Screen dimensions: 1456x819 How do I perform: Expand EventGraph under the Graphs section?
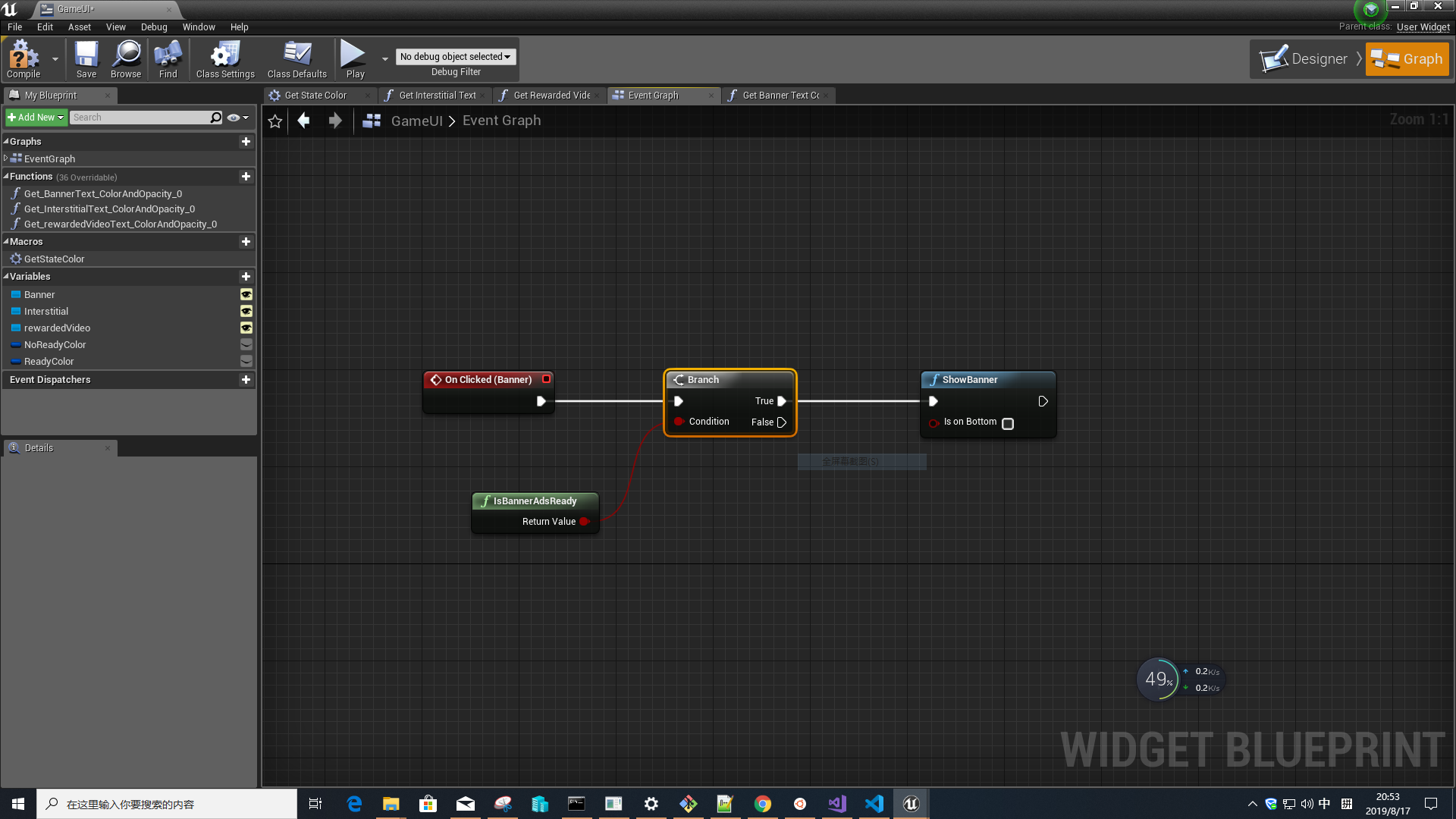point(5,158)
